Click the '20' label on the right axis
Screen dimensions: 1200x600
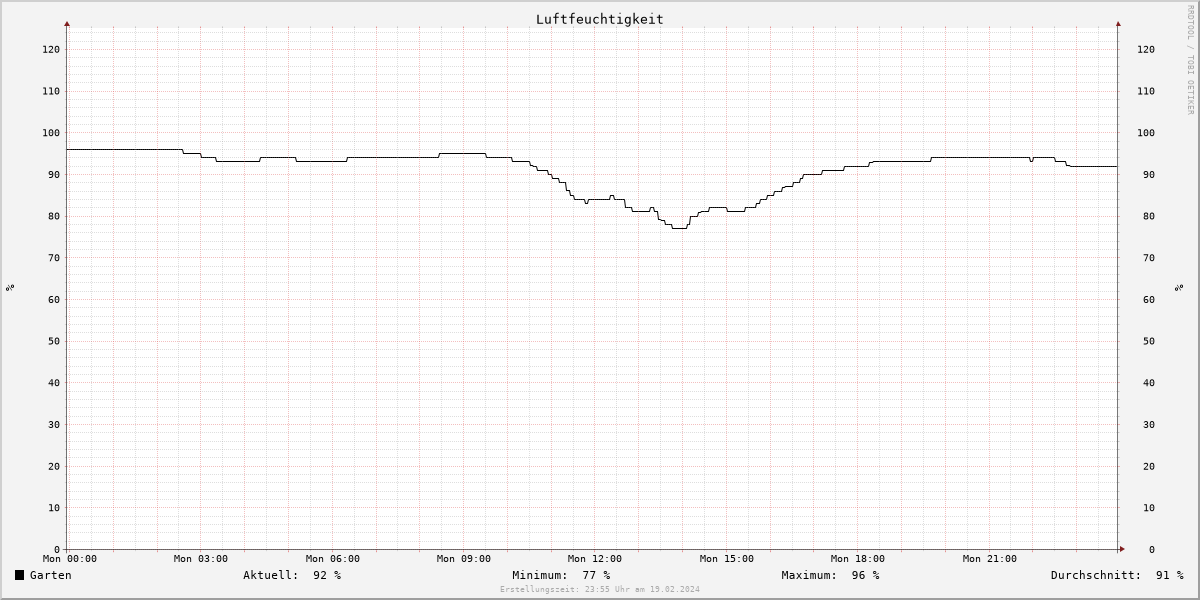1149,466
